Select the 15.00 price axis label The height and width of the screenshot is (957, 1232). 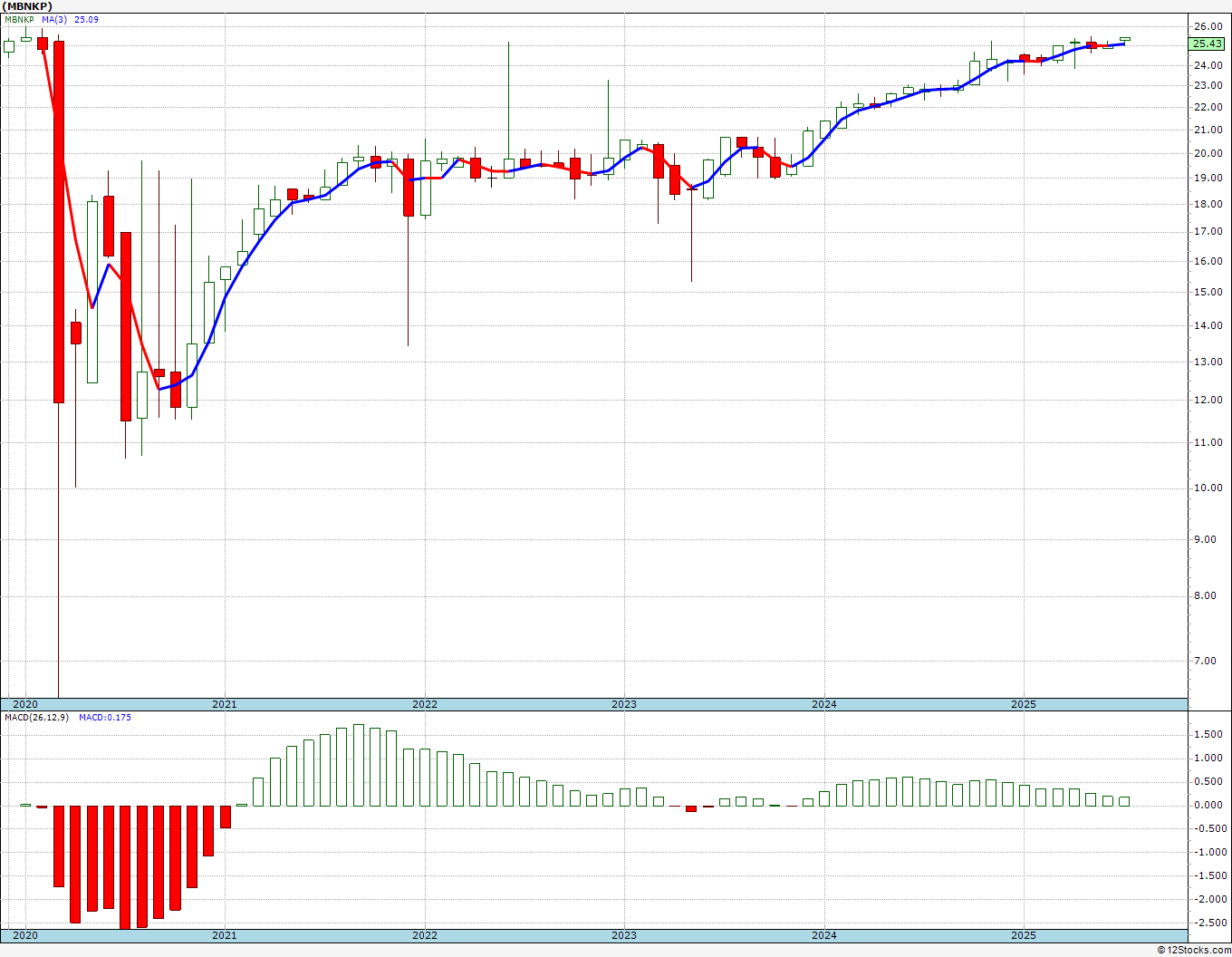[1208, 293]
